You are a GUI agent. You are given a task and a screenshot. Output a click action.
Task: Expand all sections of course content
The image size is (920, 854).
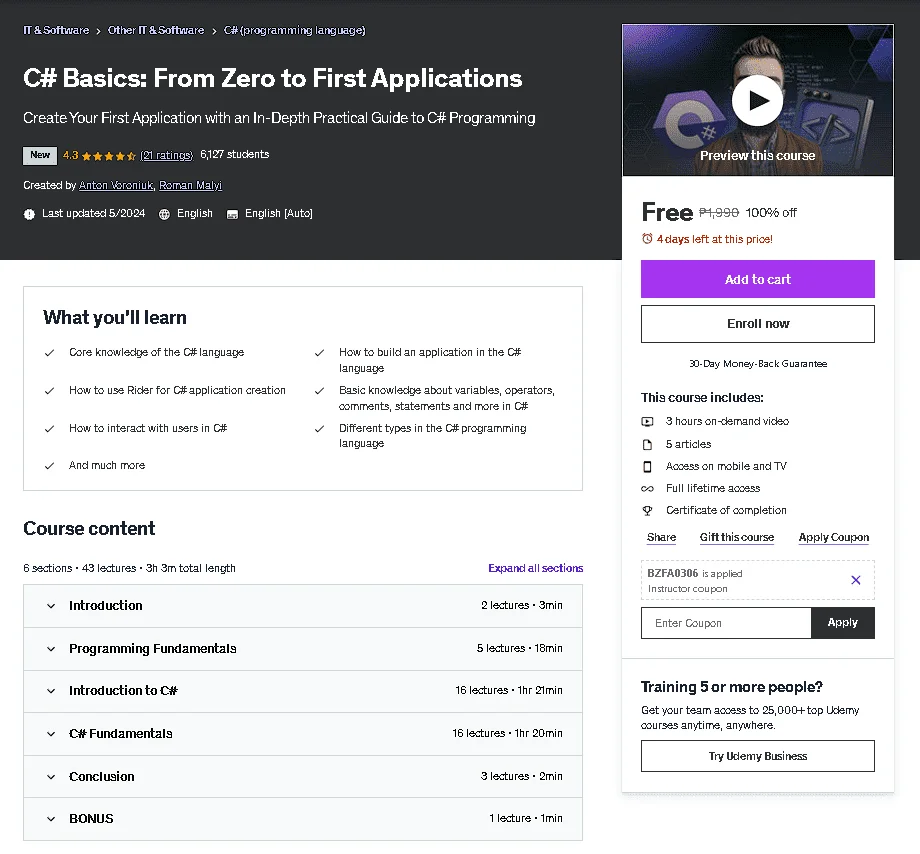pos(536,568)
